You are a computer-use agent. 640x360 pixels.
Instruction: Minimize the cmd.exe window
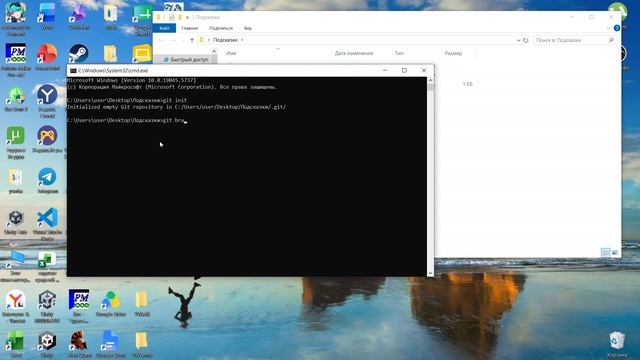click(x=384, y=70)
